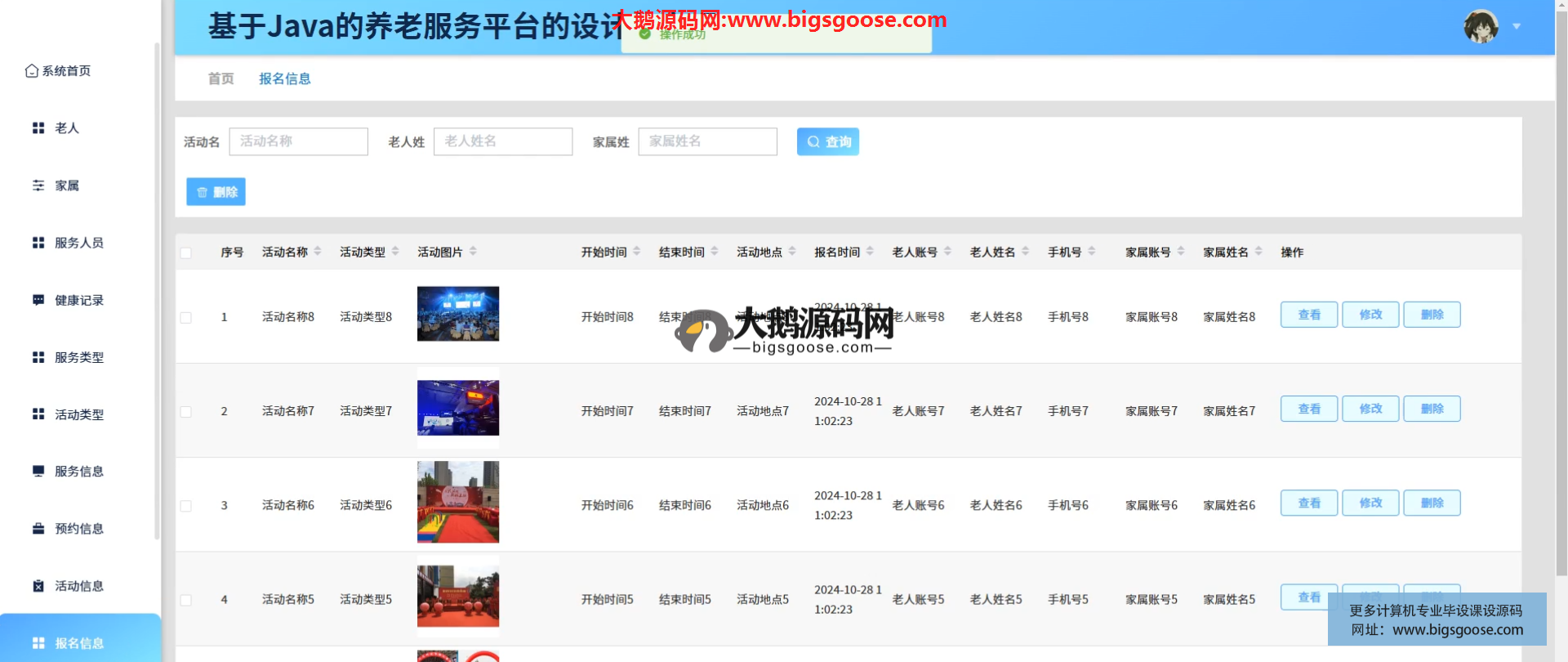
Task: Click the chat icon beside 健康记录
Action: [38, 300]
